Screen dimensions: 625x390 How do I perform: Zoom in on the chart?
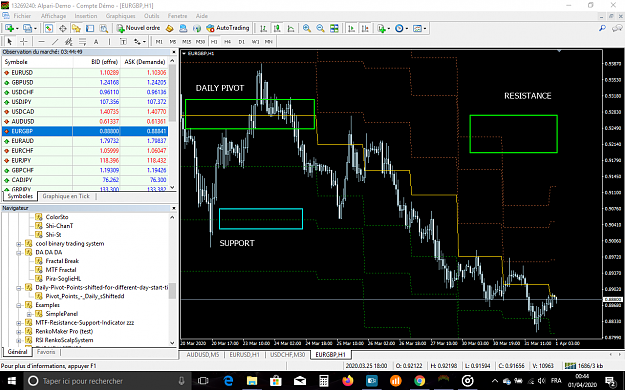click(307, 28)
